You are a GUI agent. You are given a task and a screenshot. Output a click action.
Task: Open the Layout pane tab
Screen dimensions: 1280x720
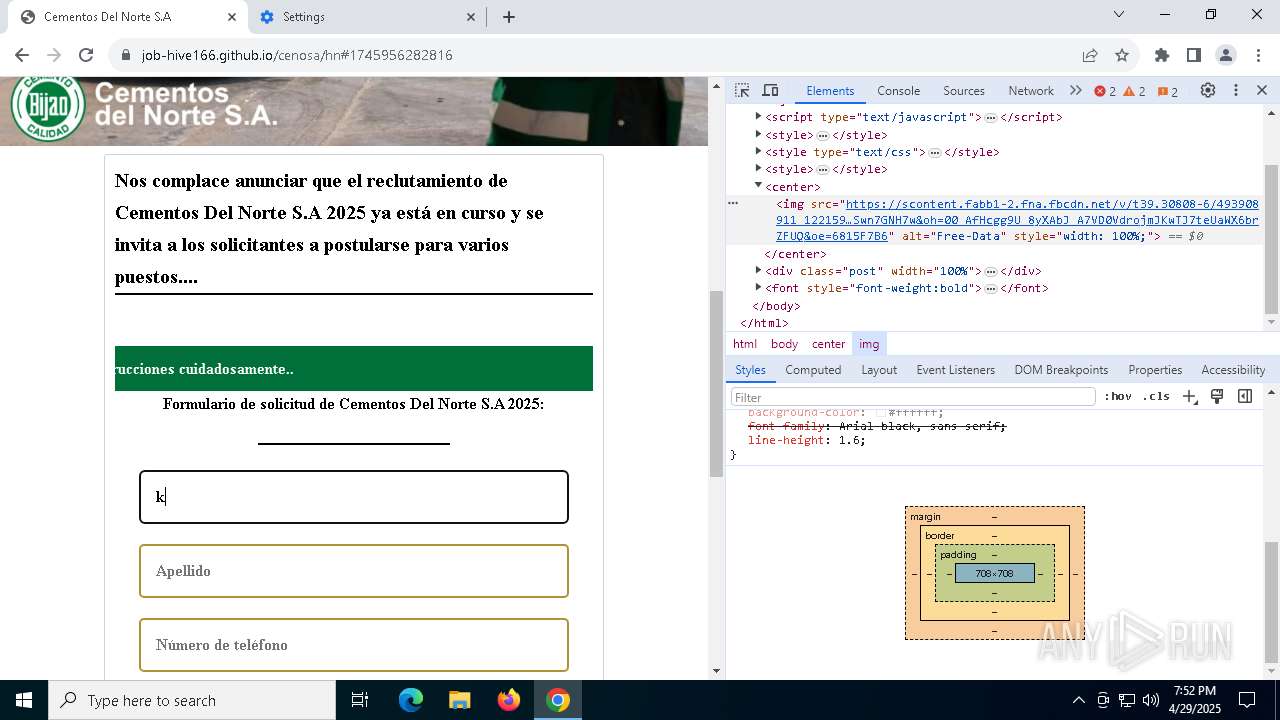[x=879, y=369]
